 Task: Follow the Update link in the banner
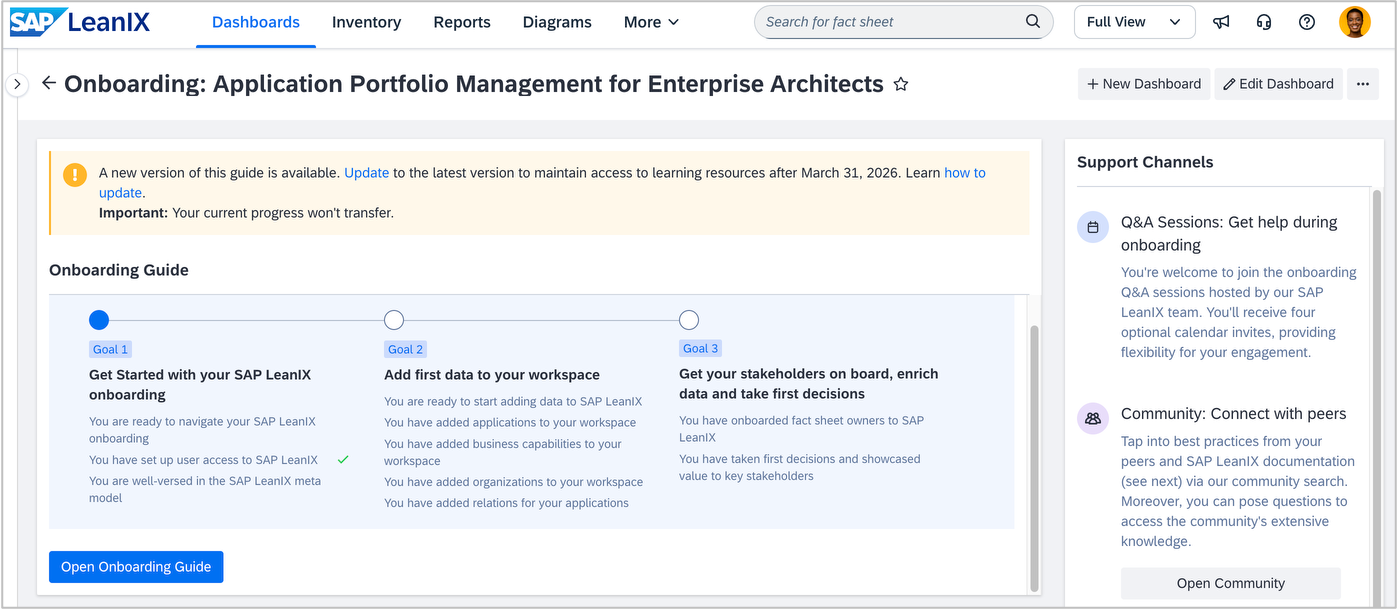tap(366, 173)
